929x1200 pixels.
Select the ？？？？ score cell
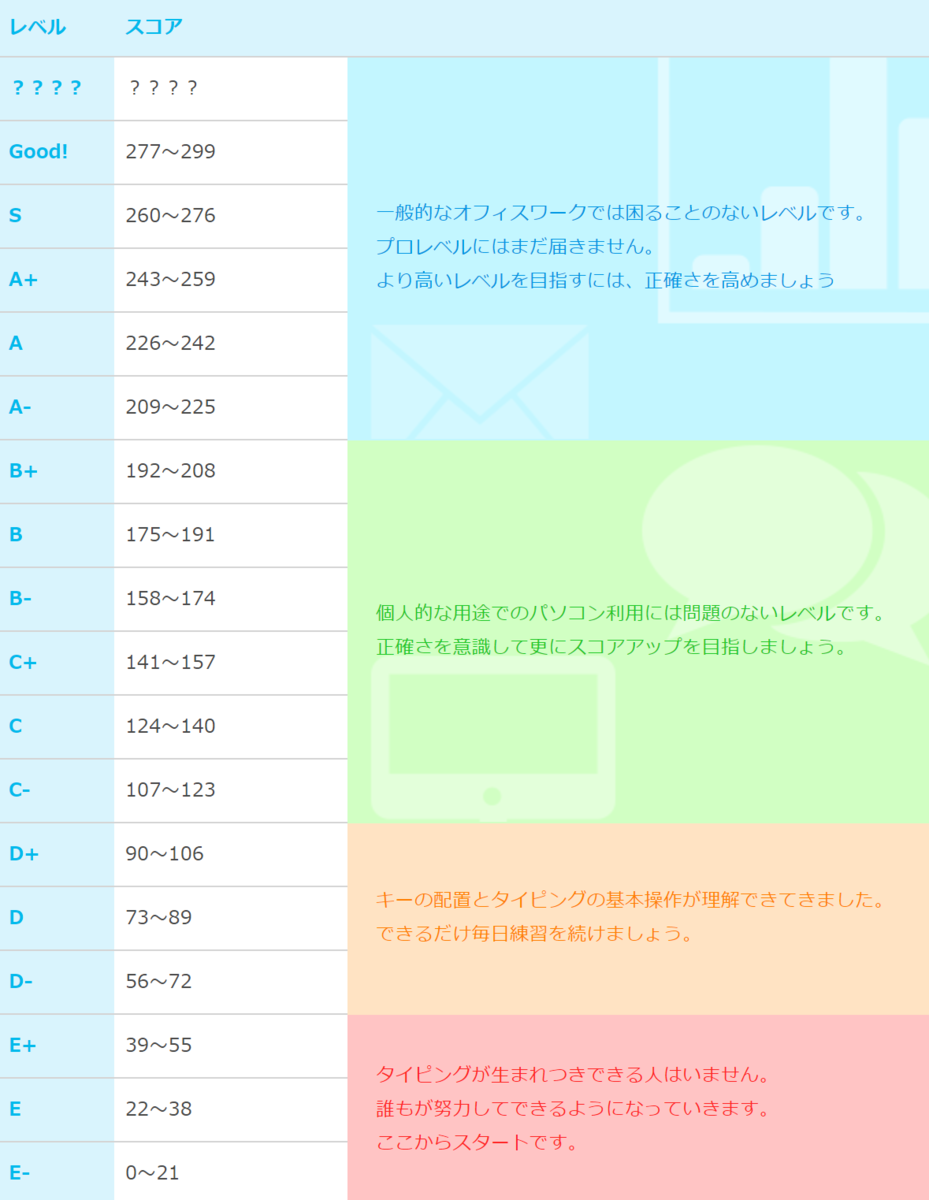point(231,89)
